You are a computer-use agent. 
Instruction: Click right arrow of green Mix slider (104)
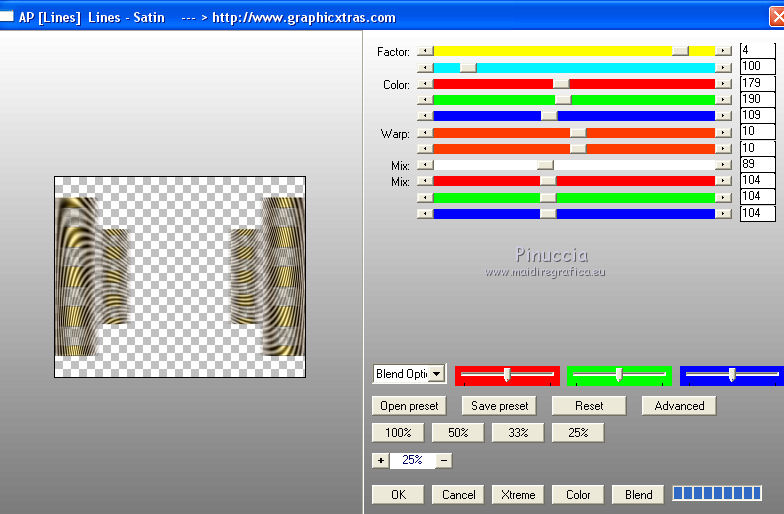(x=723, y=198)
